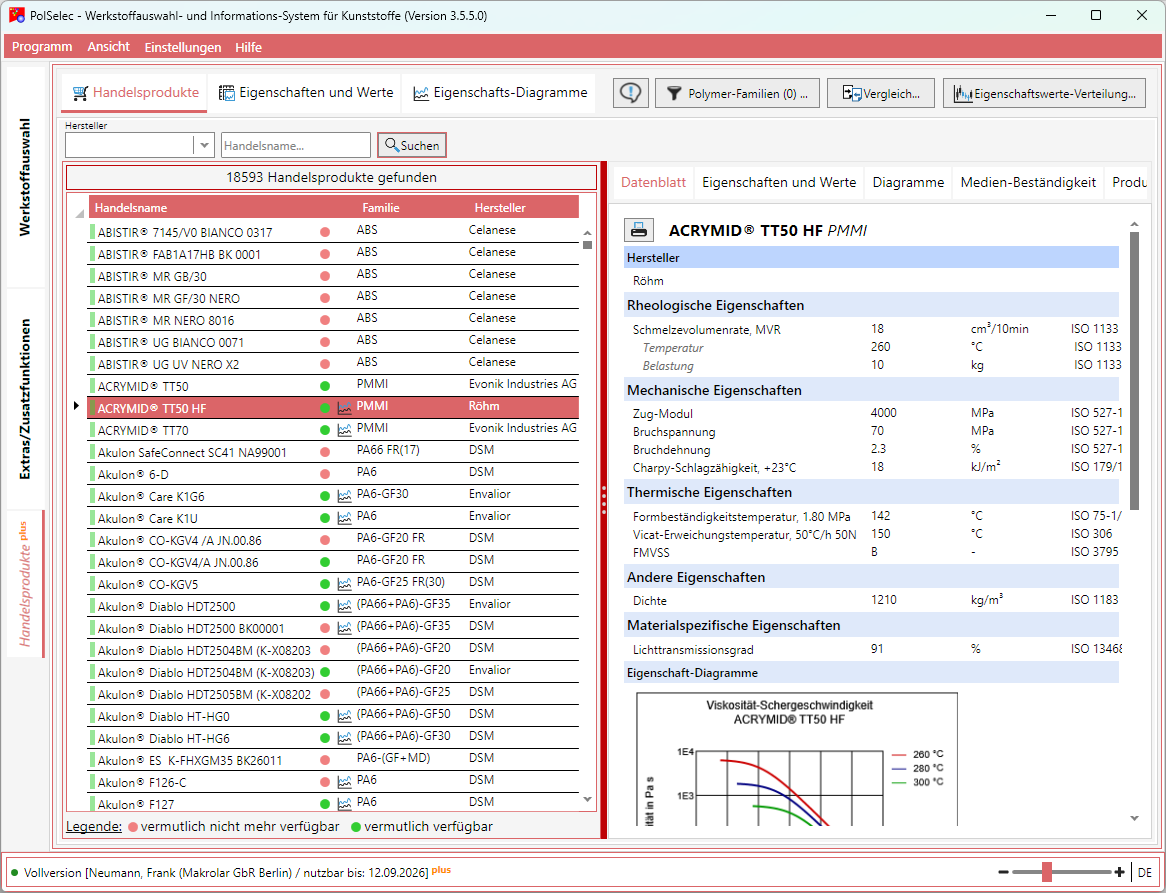Click the zoom plus icon in status bar

point(1119,872)
